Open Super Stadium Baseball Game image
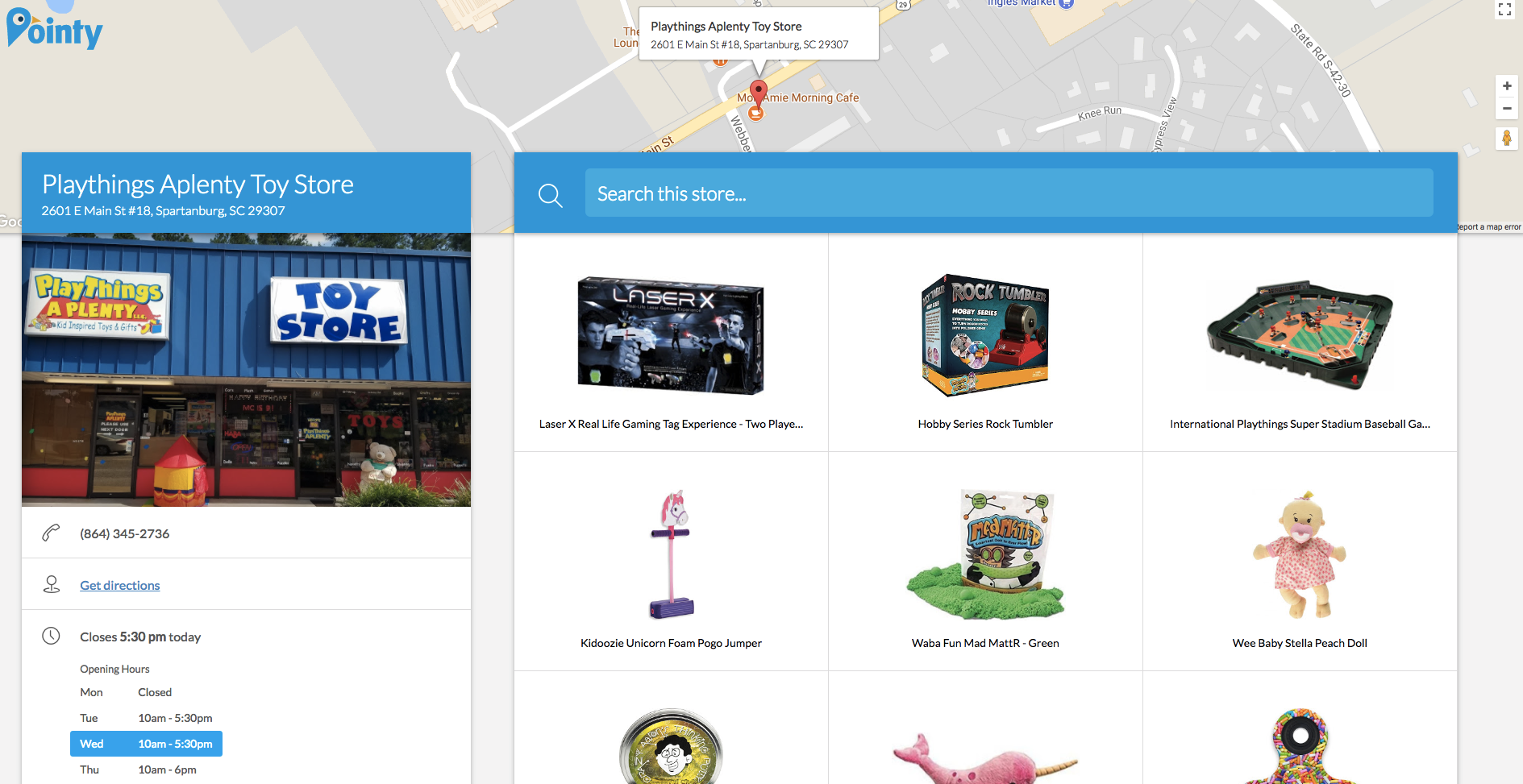Screen dimensions: 1523x784 tap(1300, 335)
